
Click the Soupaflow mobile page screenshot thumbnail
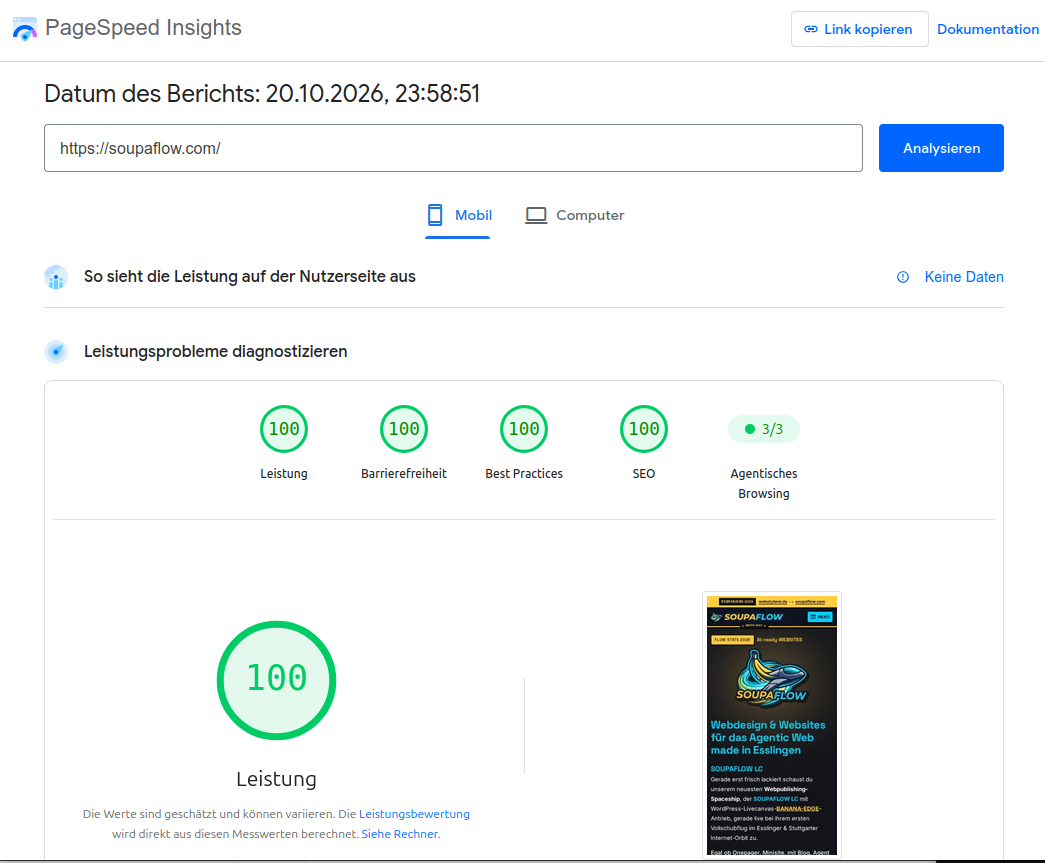pos(772,724)
